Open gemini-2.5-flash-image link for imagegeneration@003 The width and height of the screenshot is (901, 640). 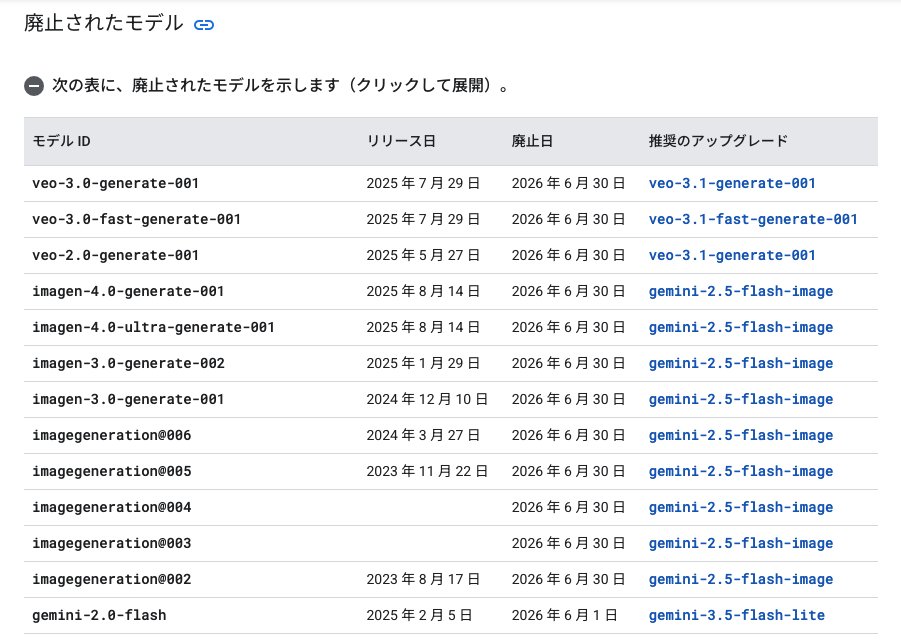[741, 543]
